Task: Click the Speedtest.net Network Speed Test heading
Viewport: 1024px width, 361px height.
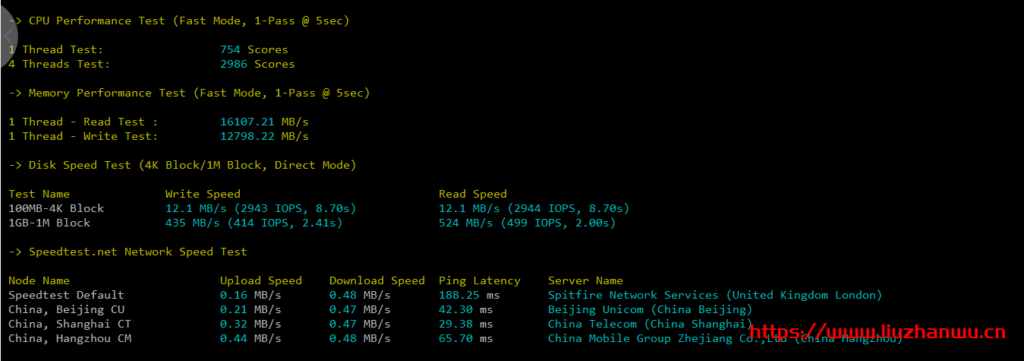Action: pyautogui.click(x=128, y=251)
